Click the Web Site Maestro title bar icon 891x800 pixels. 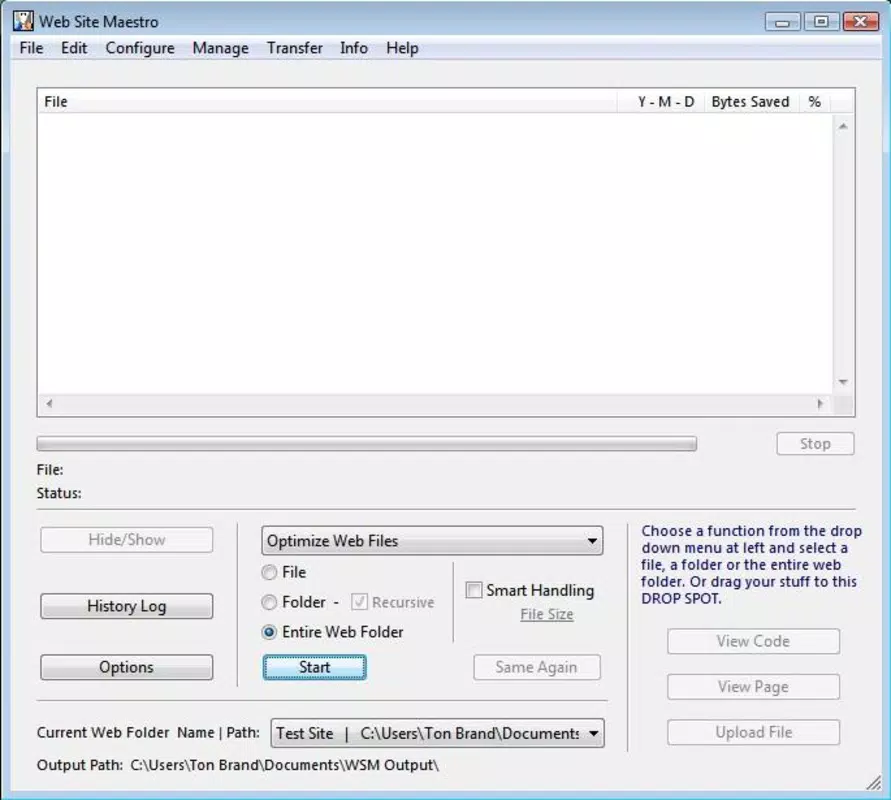pos(23,21)
